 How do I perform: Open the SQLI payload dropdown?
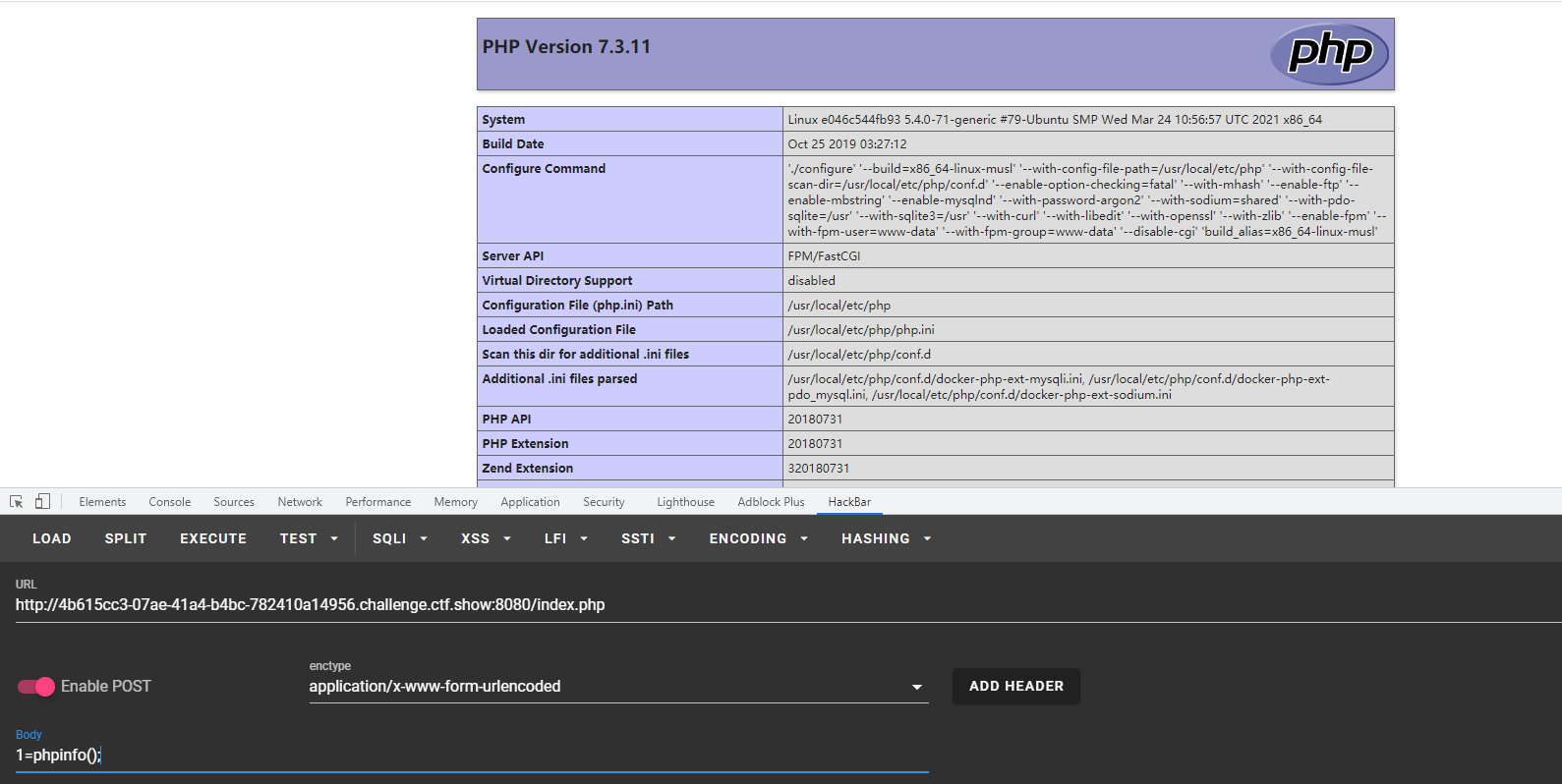(400, 538)
